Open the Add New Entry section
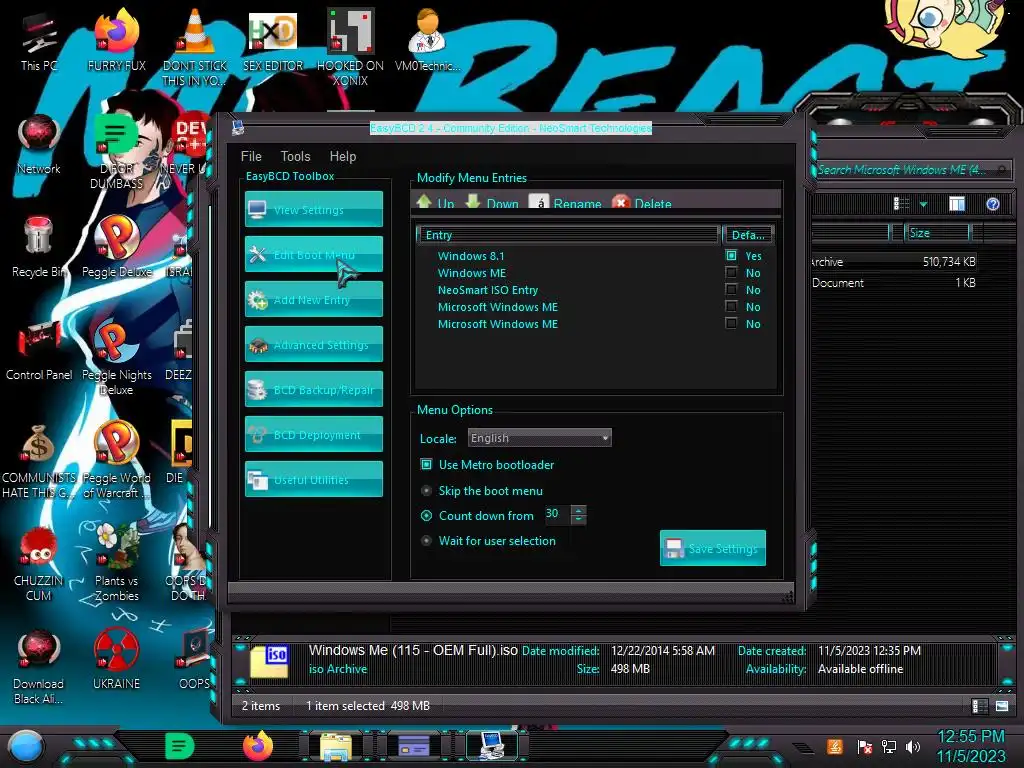This screenshot has height=768, width=1024. click(313, 299)
